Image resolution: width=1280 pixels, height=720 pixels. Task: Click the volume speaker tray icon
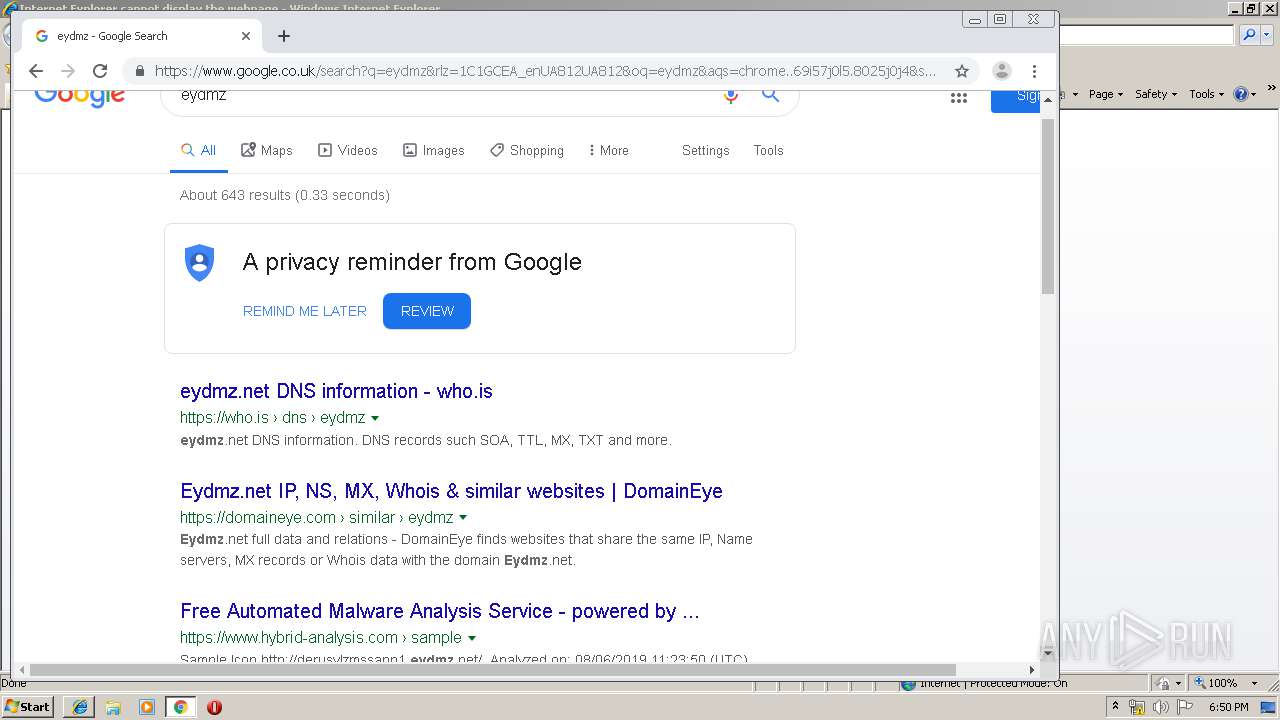point(1160,707)
